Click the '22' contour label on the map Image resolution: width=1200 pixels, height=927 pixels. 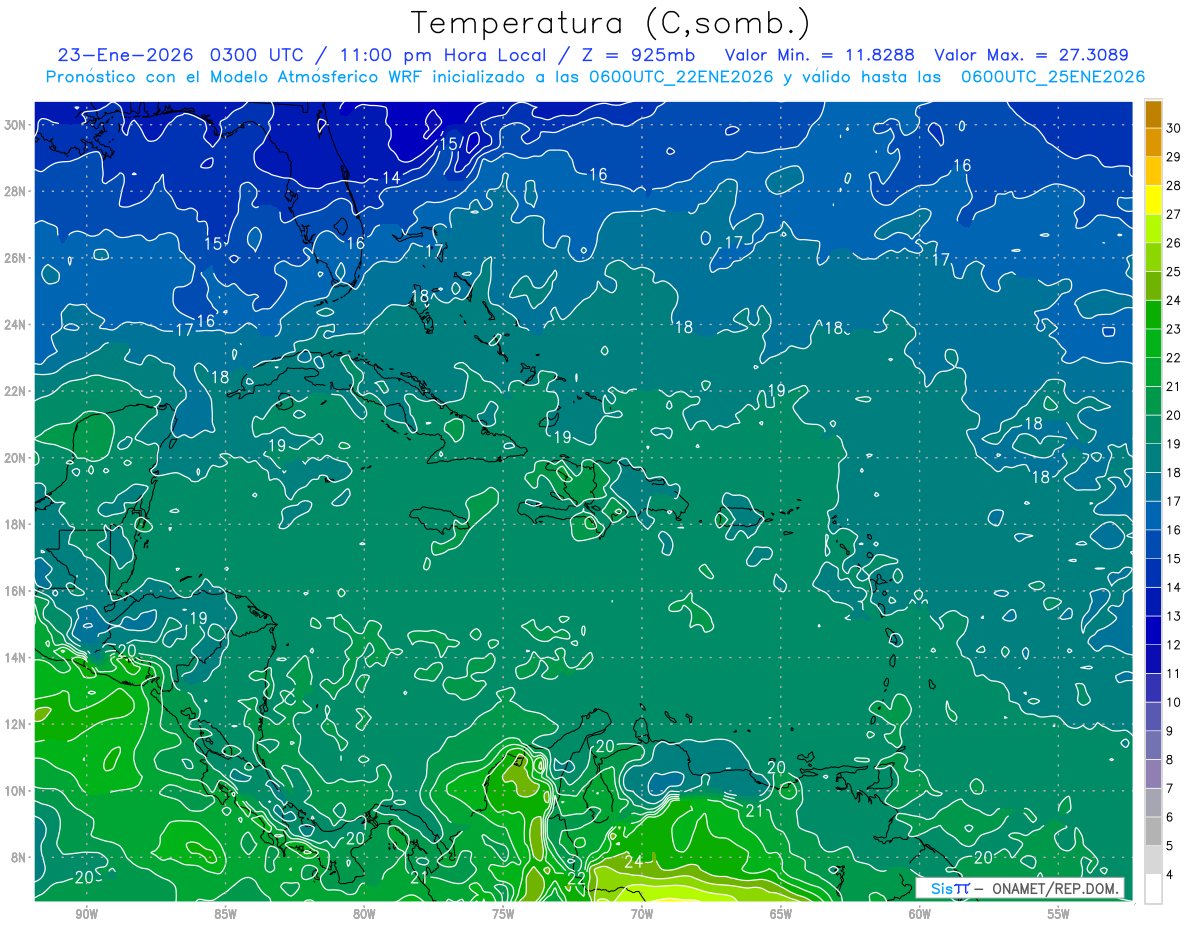[x=576, y=878]
